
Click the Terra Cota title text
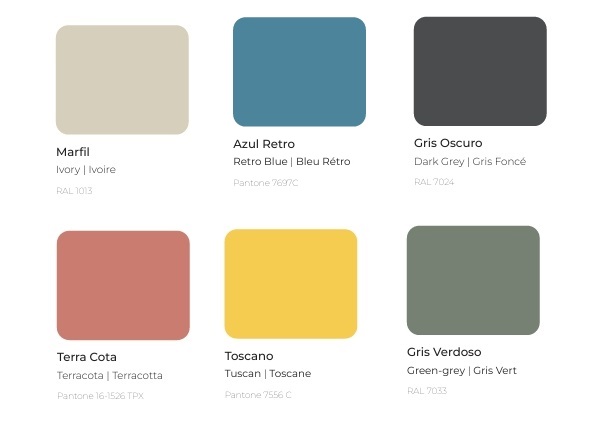tap(87, 357)
